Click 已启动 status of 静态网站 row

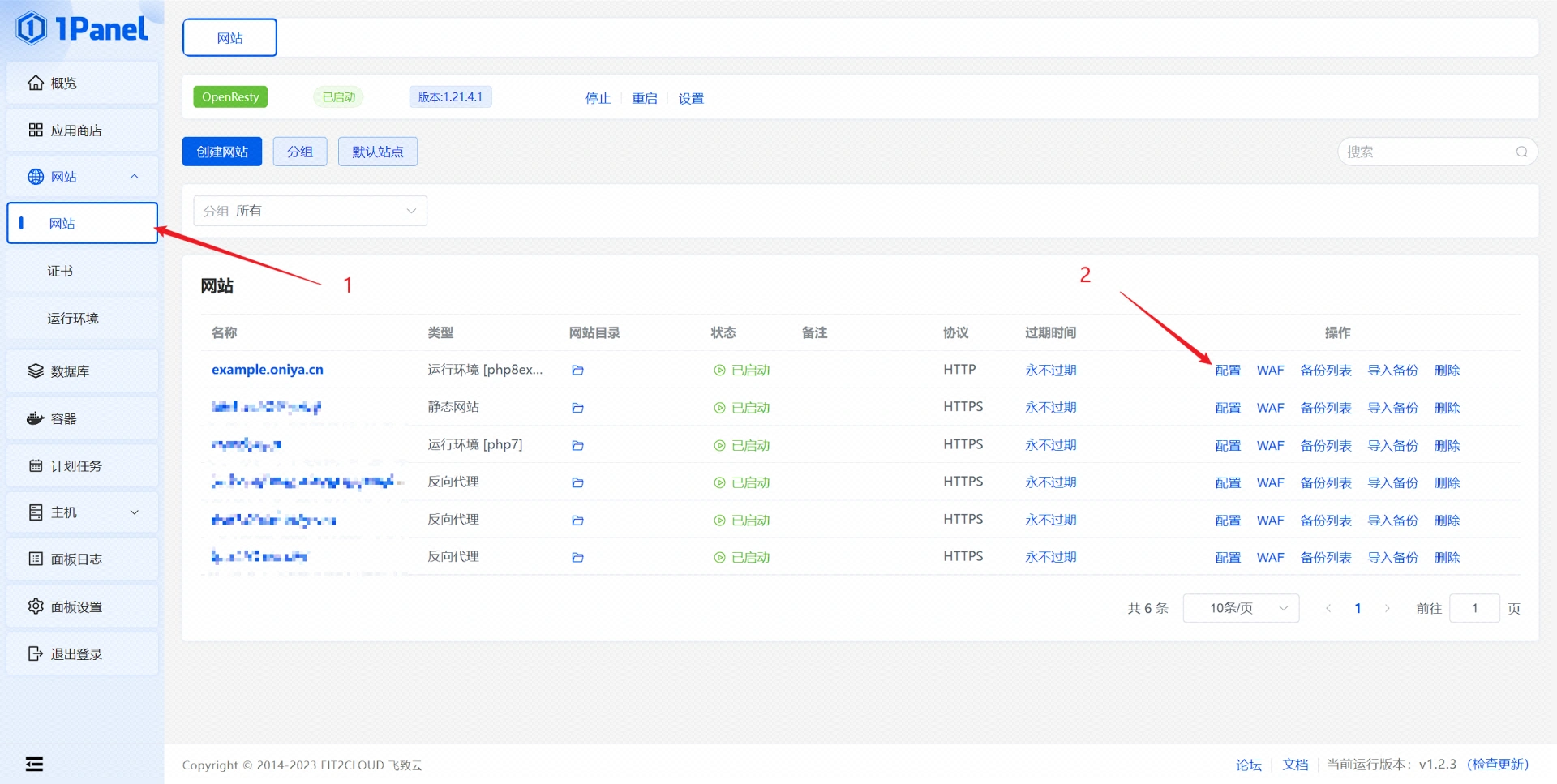[x=742, y=408]
